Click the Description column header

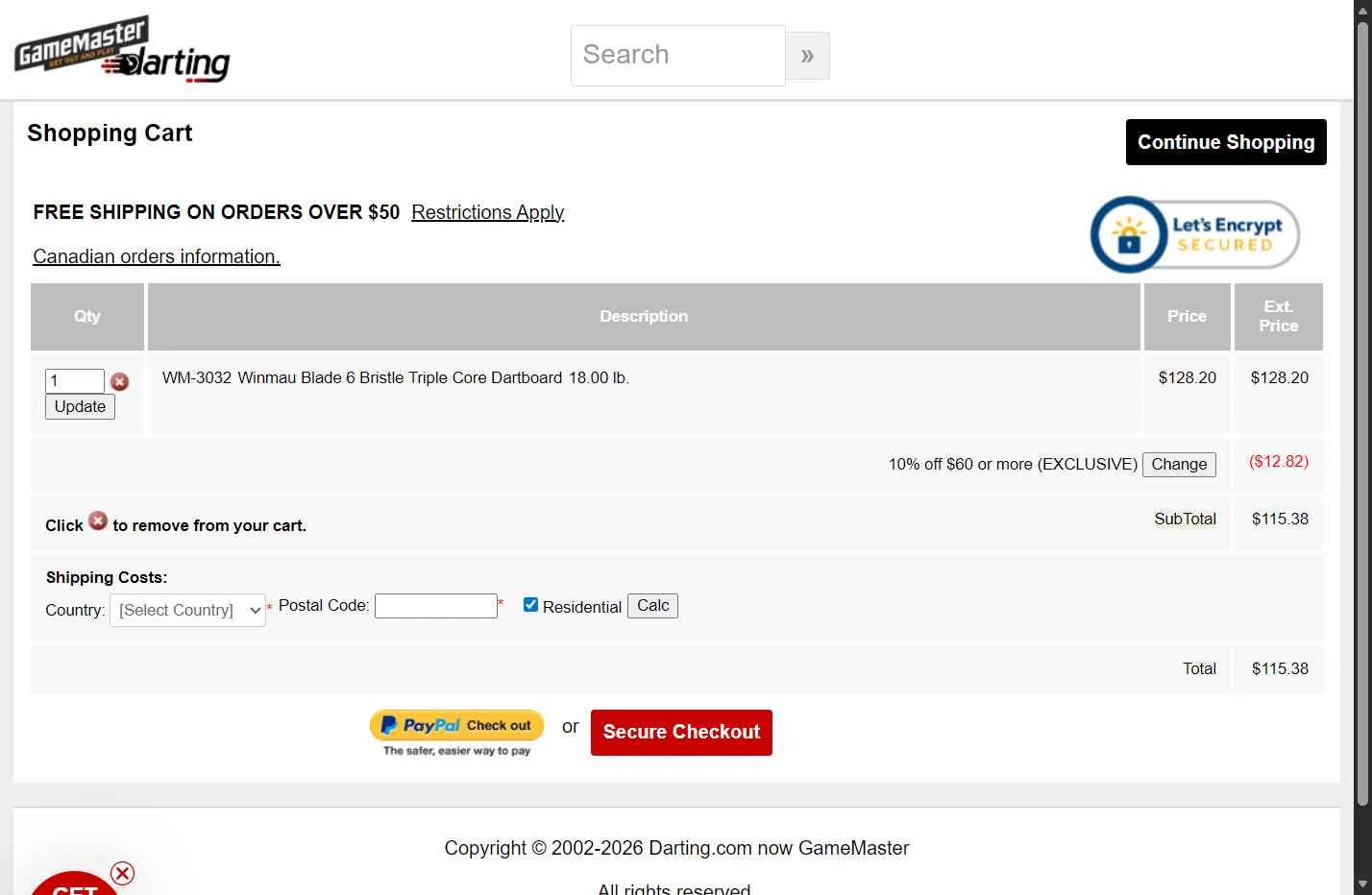click(x=644, y=316)
